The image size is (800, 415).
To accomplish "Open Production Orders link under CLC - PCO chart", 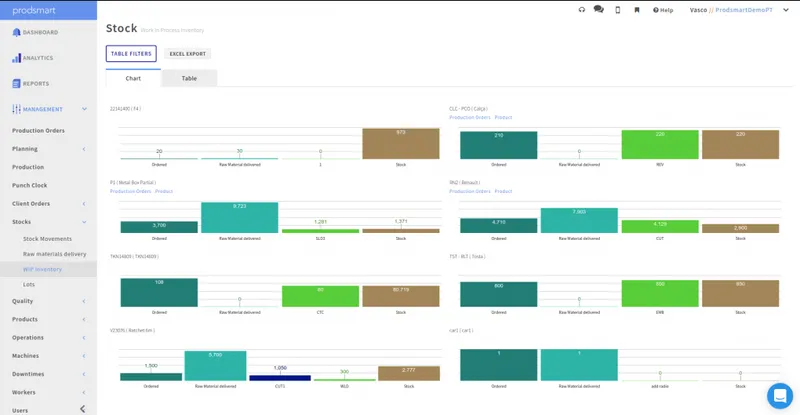I will pos(469,117).
